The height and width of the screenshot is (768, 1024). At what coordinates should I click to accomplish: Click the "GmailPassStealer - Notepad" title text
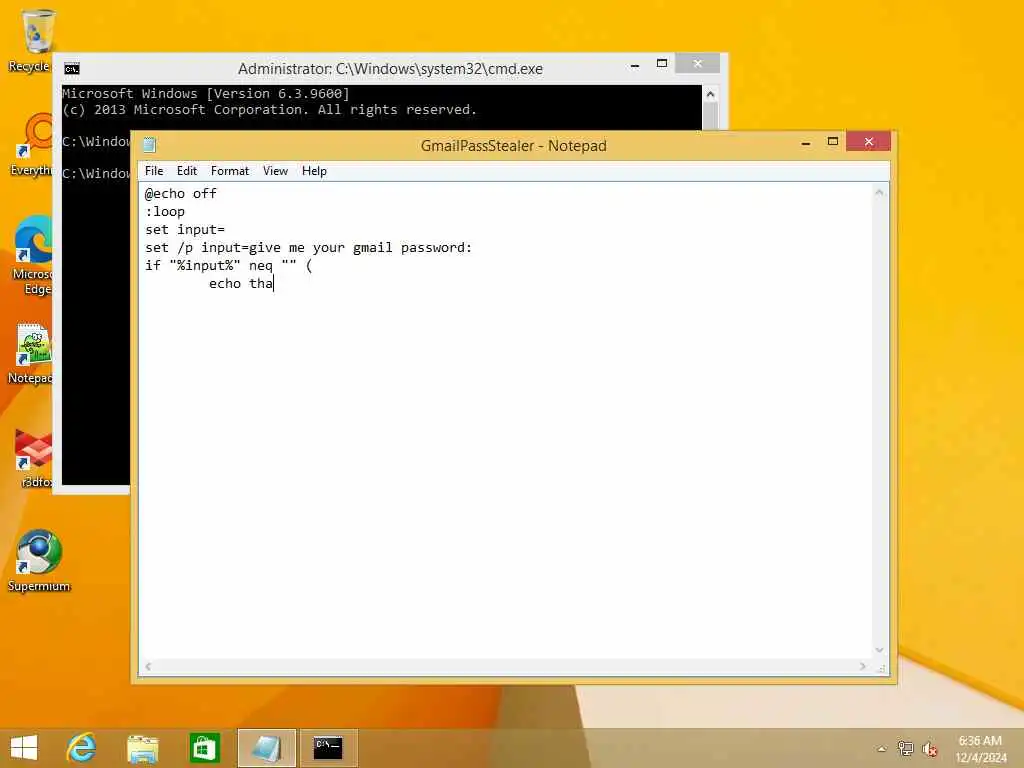(513, 146)
